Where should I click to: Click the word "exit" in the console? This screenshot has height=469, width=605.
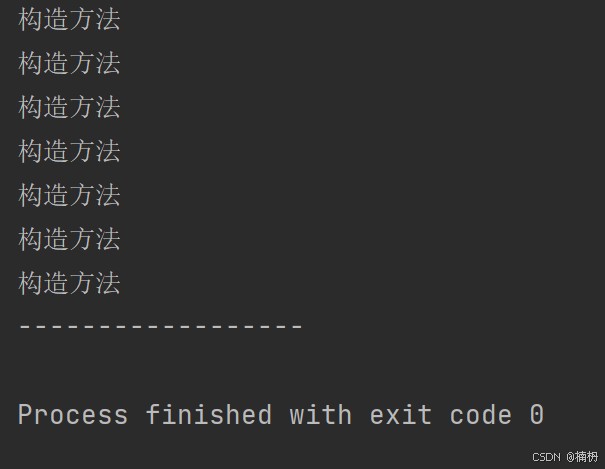click(x=400, y=415)
